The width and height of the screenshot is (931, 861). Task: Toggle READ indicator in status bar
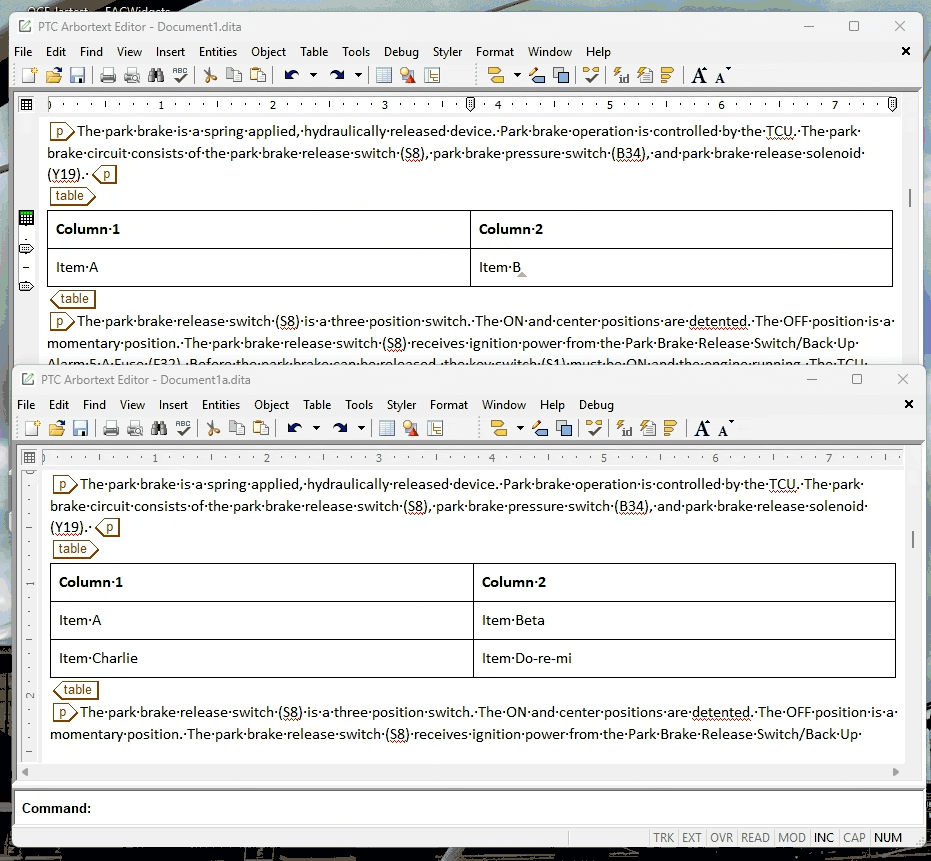[755, 837]
